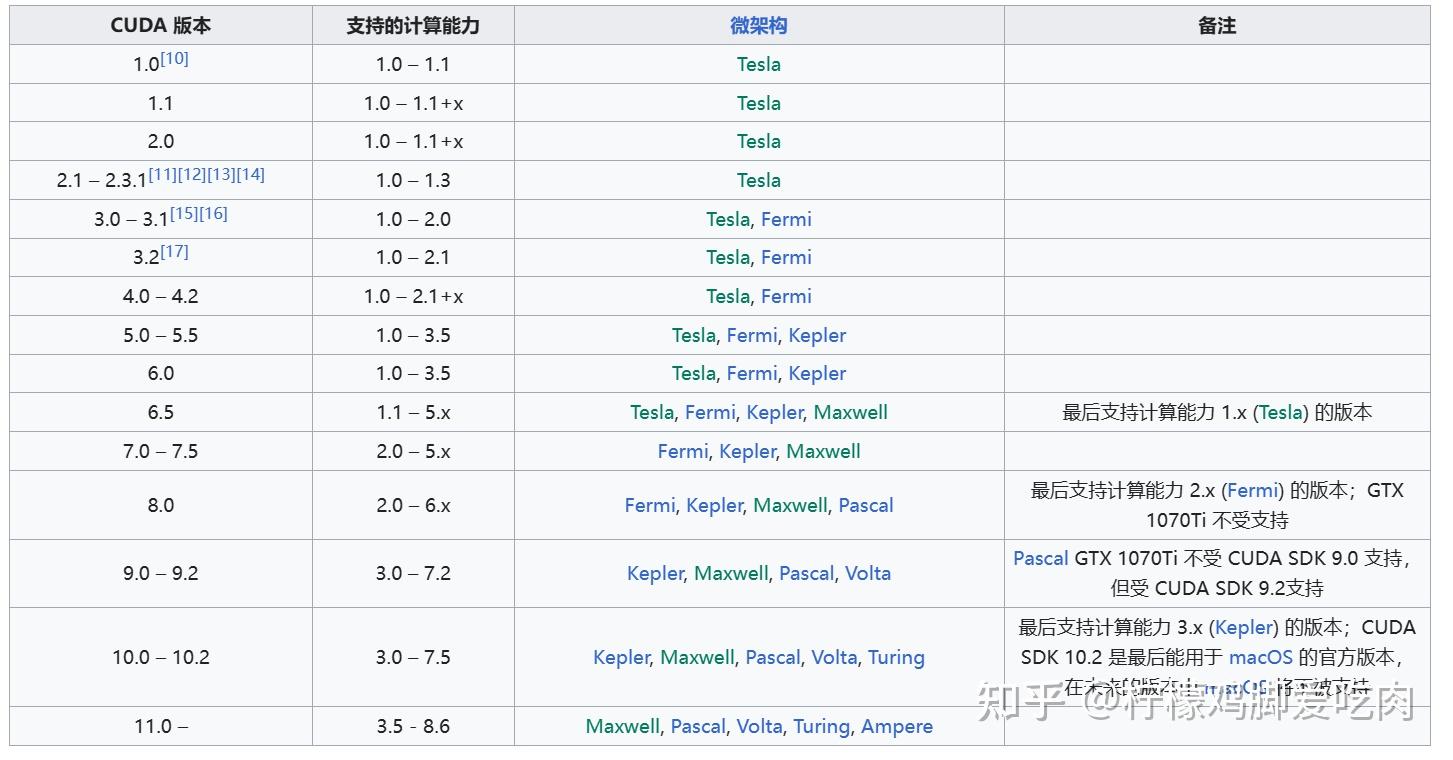Click Kepler in the 5.0 – 5.5 row
This screenshot has height=760, width=1453.
coord(817,335)
